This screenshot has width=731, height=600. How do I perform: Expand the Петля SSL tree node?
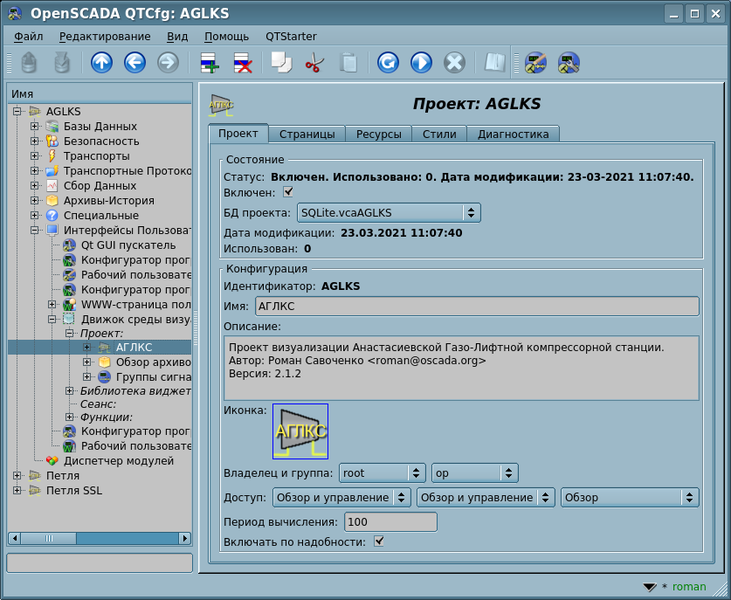click(x=17, y=490)
